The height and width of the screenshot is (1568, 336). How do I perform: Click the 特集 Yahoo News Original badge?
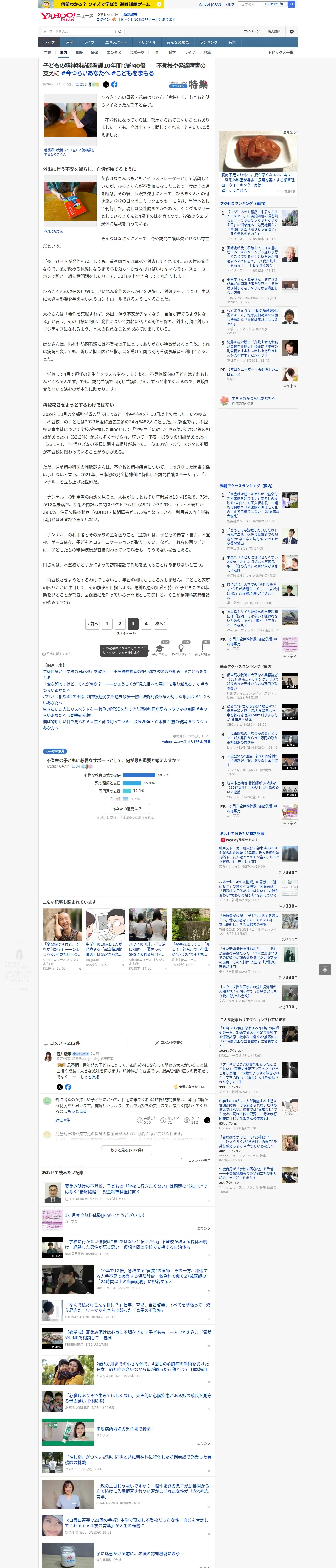[x=188, y=85]
